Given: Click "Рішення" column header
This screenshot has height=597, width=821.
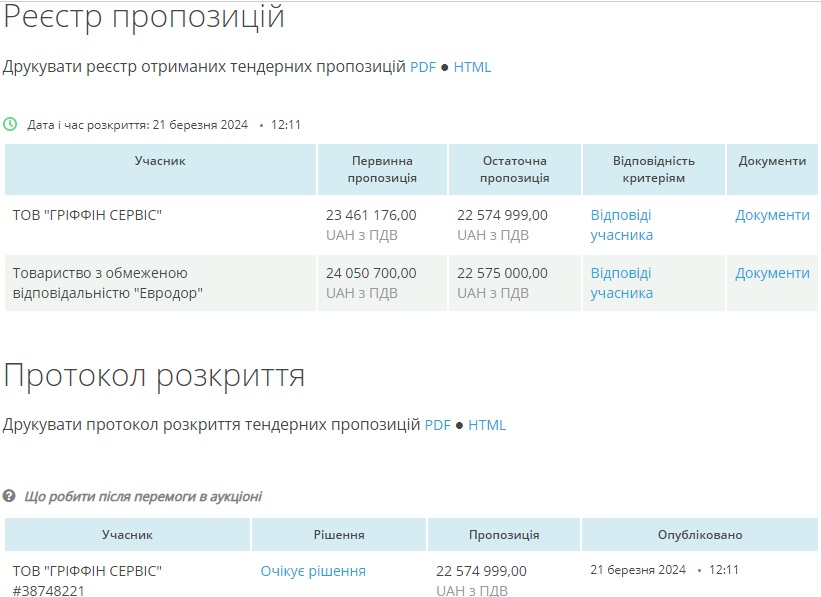Looking at the screenshot, I should tap(339, 535).
